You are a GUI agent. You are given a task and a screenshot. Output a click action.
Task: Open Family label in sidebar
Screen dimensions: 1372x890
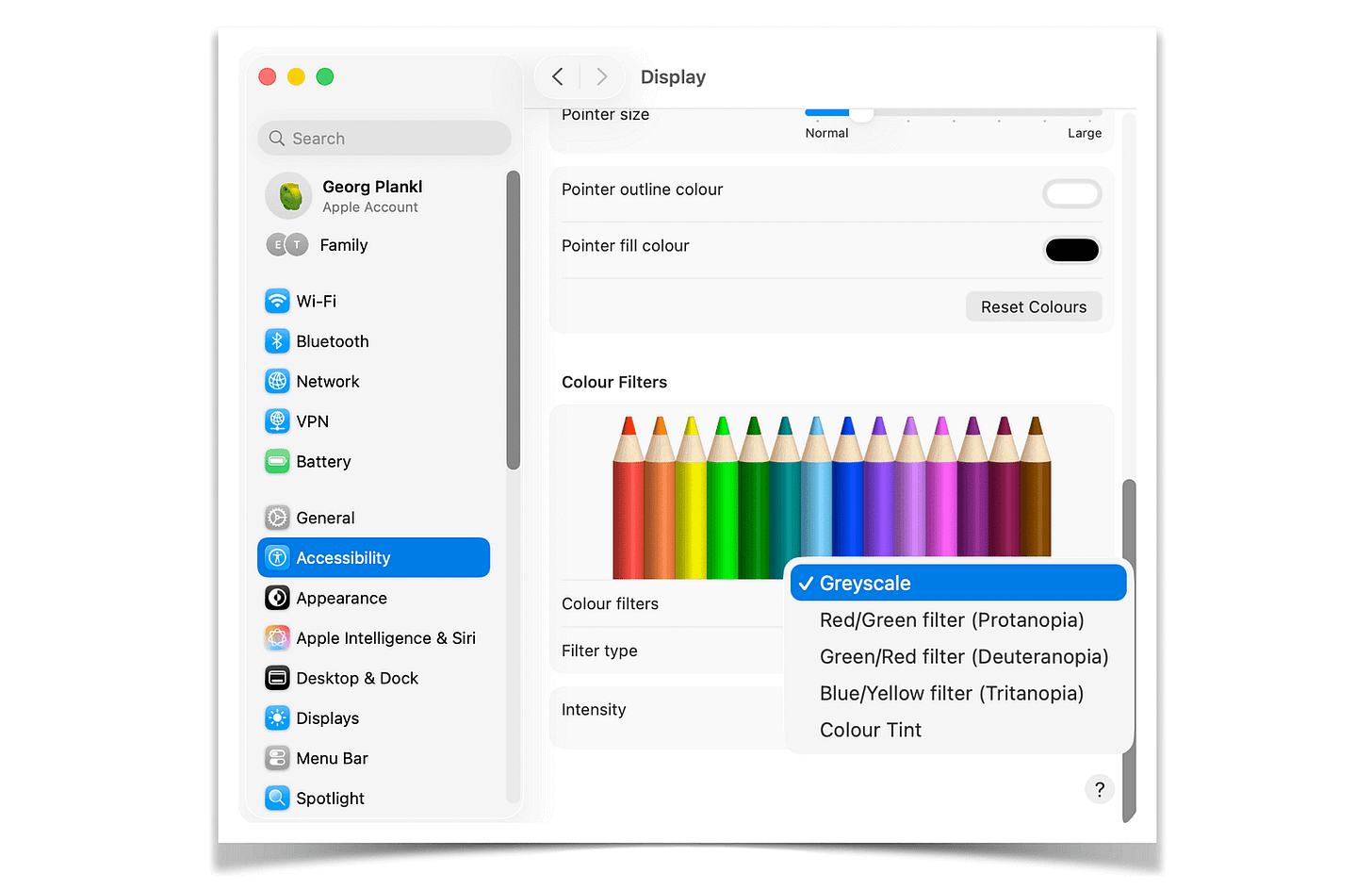(344, 245)
